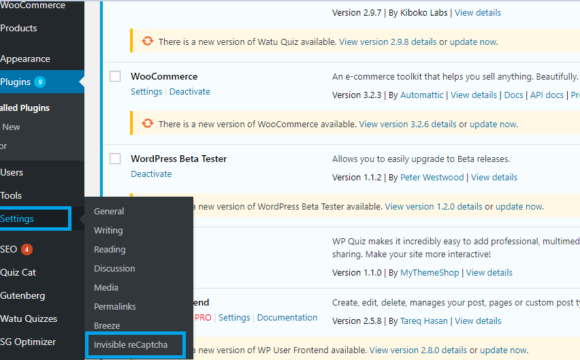580x360 pixels.
Task: Click the WooCommerce update refresh icon
Action: [x=148, y=123]
